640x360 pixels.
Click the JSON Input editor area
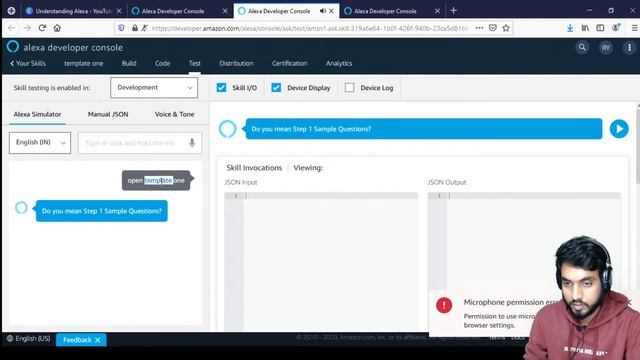pos(321,261)
